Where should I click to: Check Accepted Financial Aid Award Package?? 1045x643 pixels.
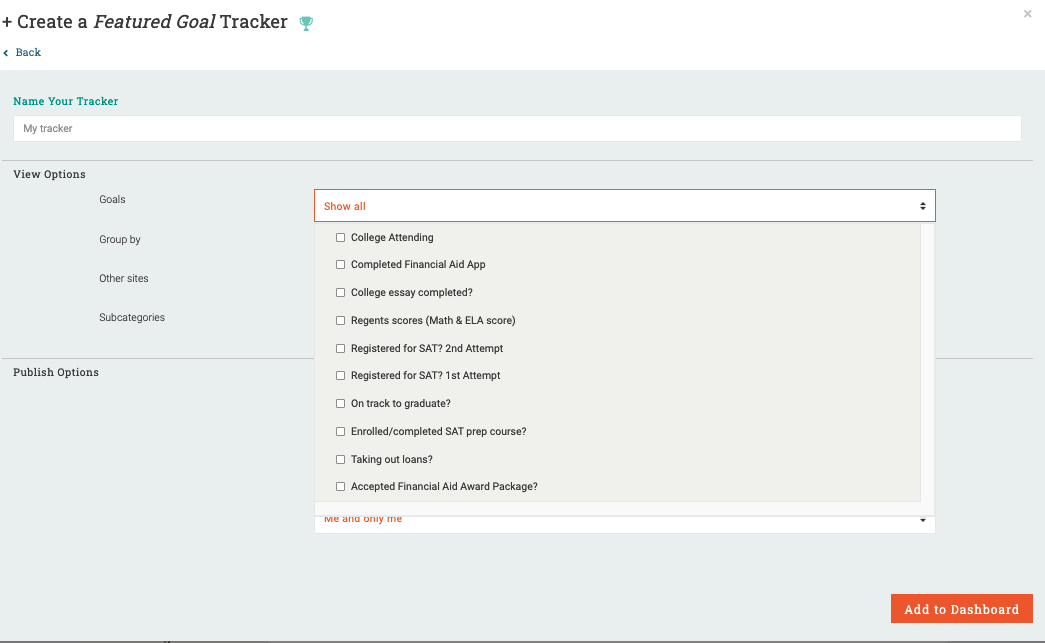341,487
